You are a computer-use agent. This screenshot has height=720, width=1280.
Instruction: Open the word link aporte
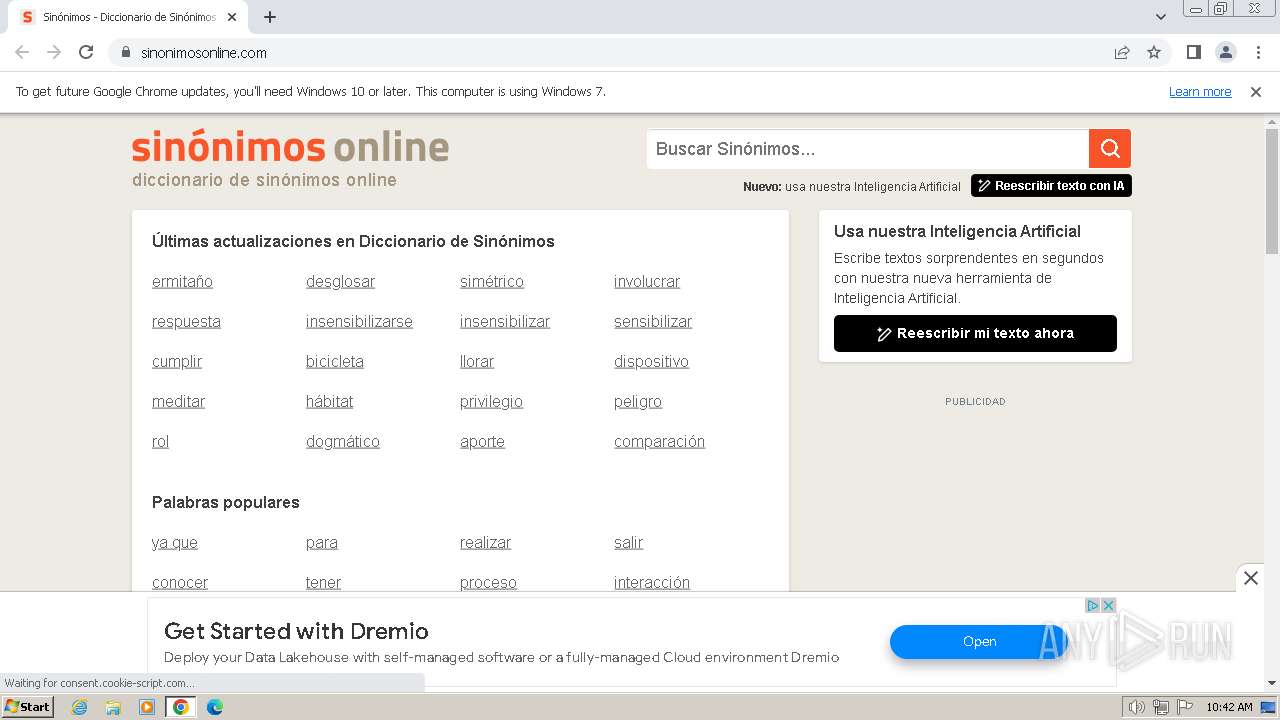[x=482, y=442]
